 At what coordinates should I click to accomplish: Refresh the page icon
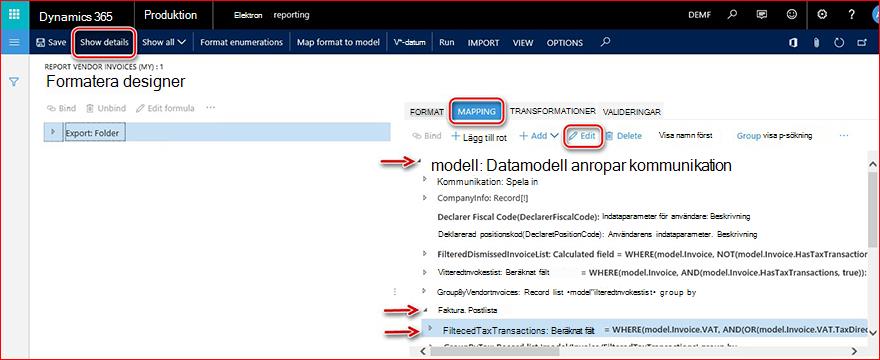[x=839, y=43]
